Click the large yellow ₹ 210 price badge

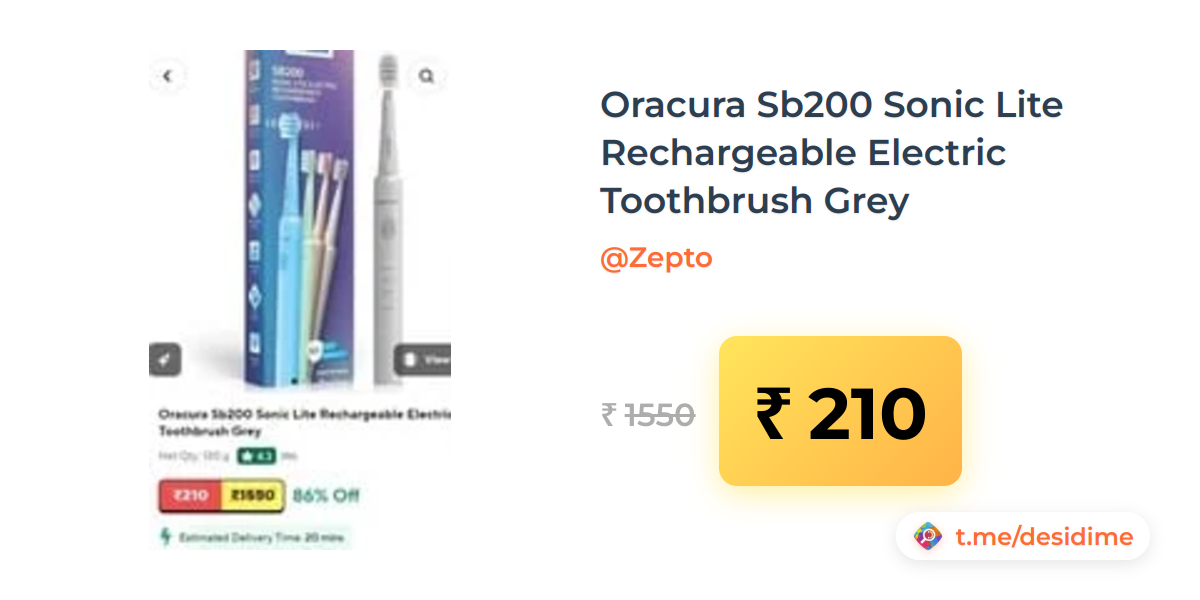840,411
